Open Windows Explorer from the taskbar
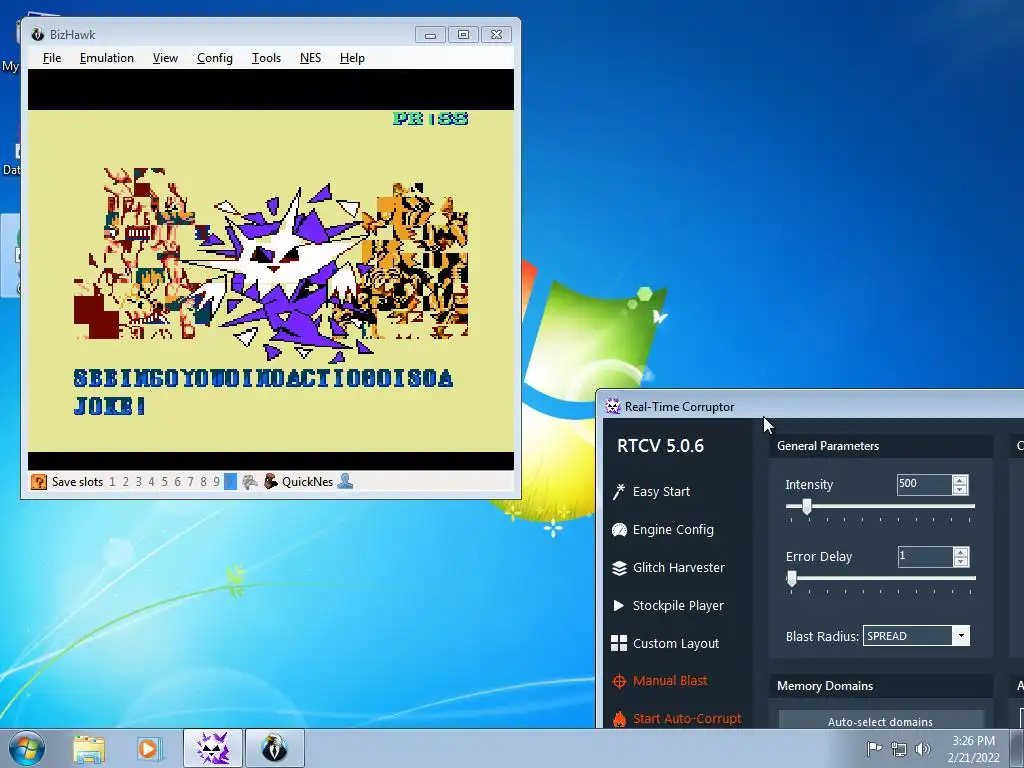1024x768 pixels. (89, 748)
